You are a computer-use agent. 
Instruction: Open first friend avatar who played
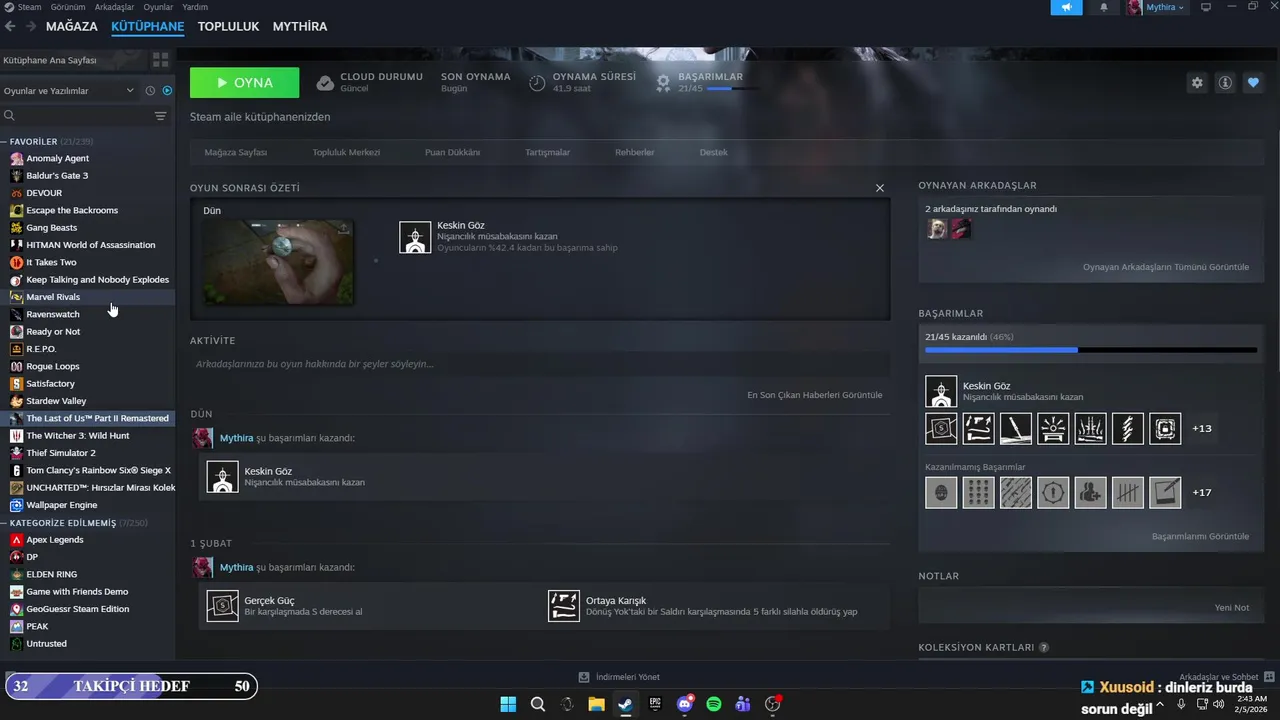coord(937,229)
